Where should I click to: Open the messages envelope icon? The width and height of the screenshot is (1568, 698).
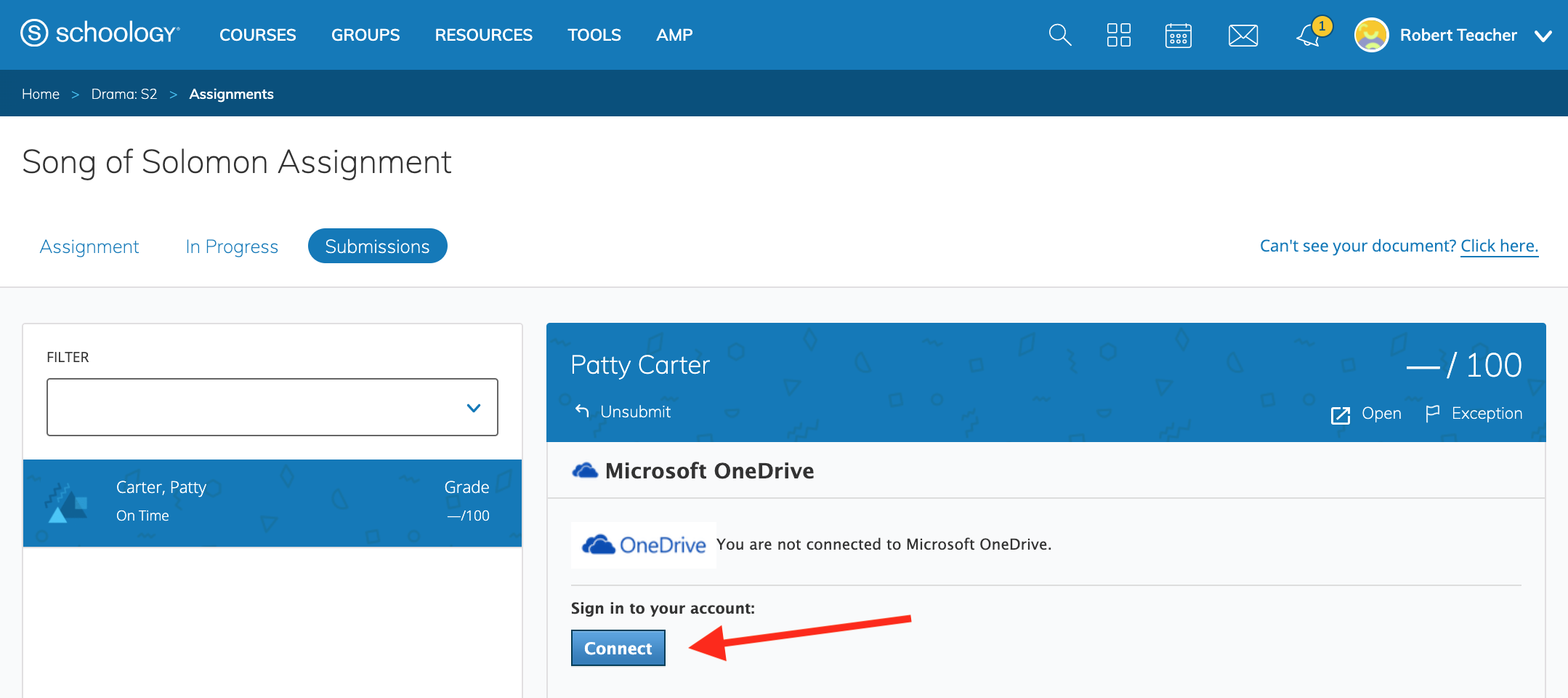point(1243,35)
